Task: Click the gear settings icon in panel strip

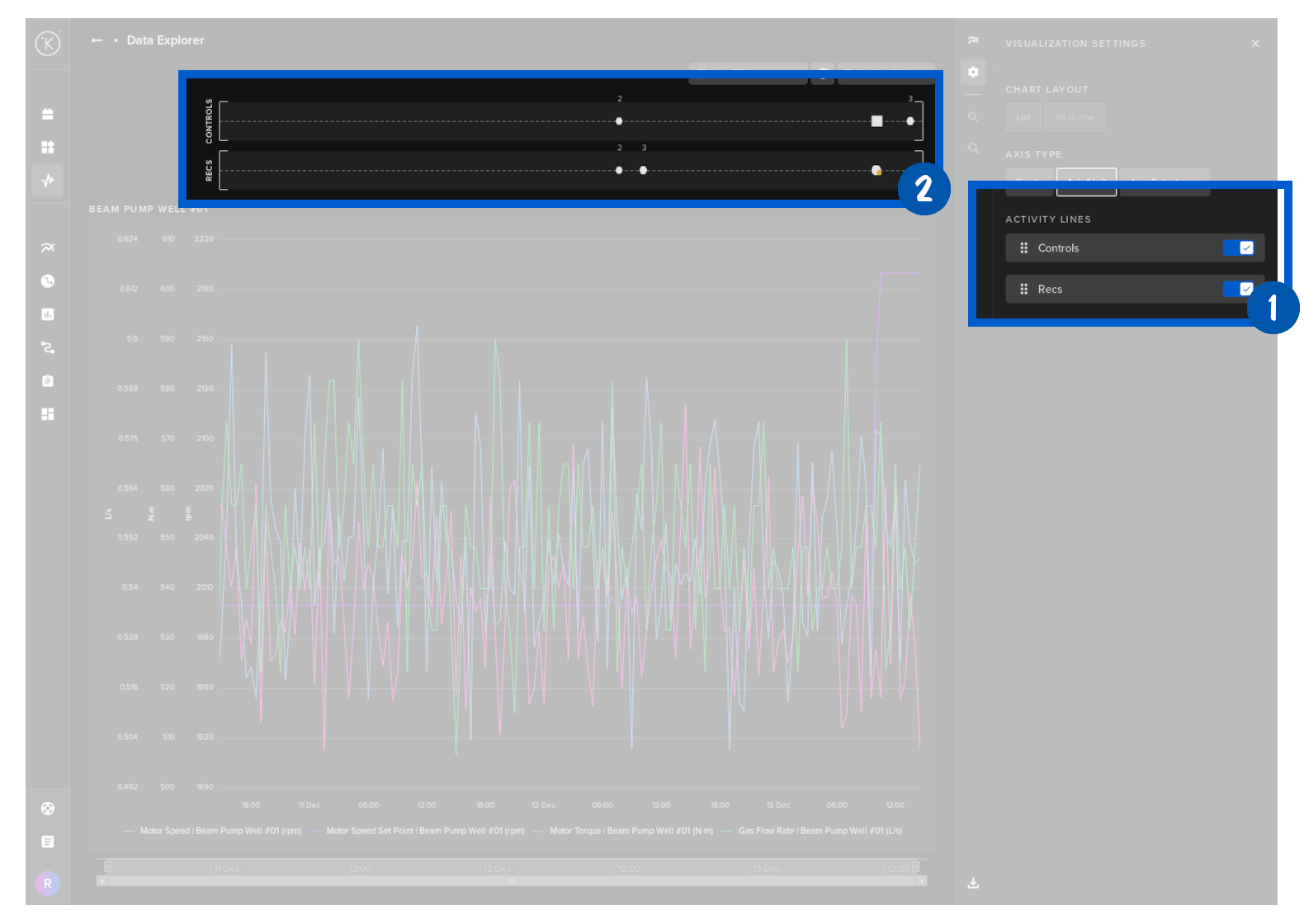Action: coord(973,73)
